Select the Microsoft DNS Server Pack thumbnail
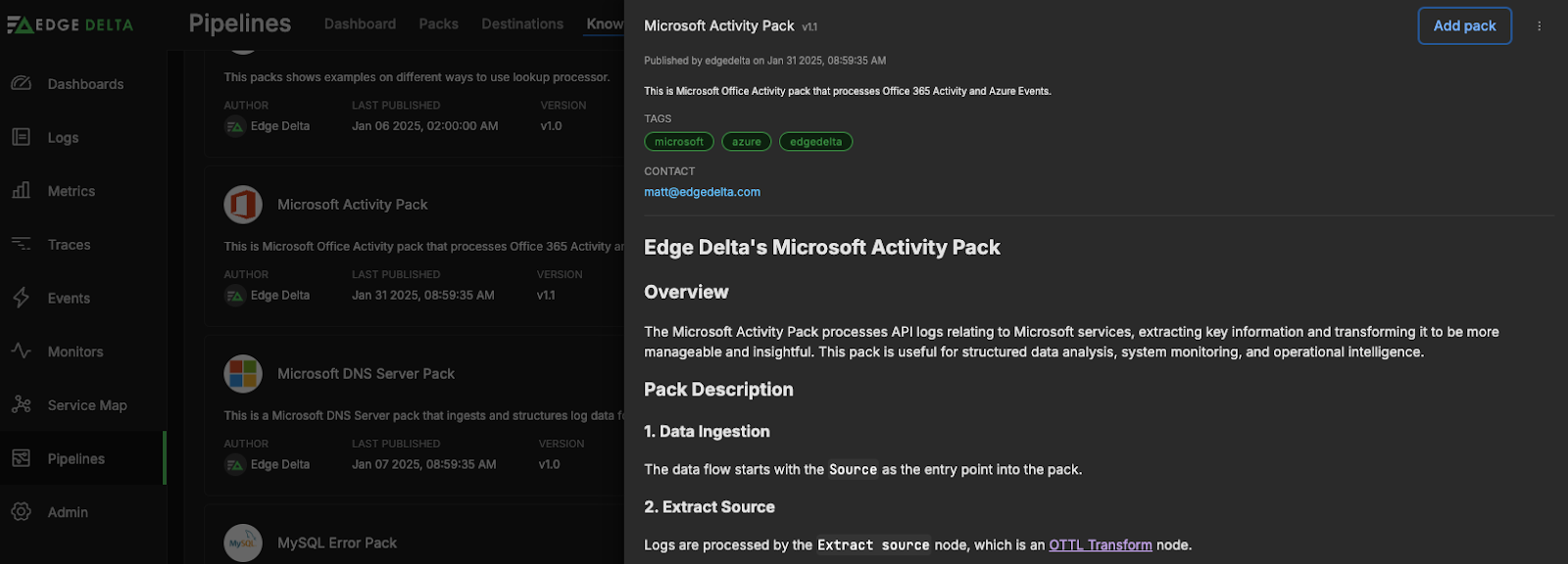1568x564 pixels. click(x=243, y=374)
